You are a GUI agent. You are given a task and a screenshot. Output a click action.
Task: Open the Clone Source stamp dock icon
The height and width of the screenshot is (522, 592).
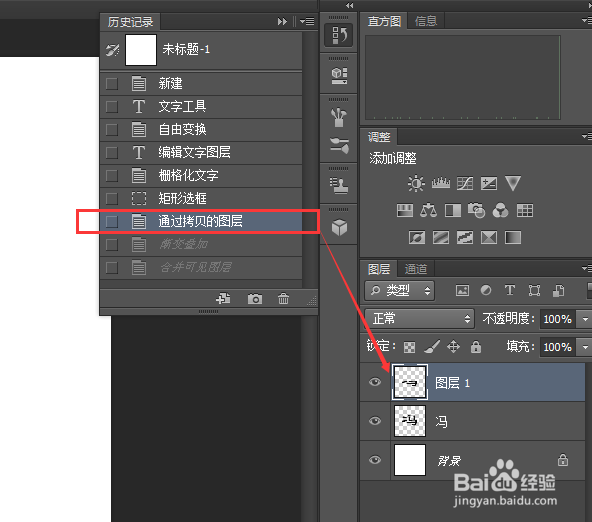pos(339,185)
